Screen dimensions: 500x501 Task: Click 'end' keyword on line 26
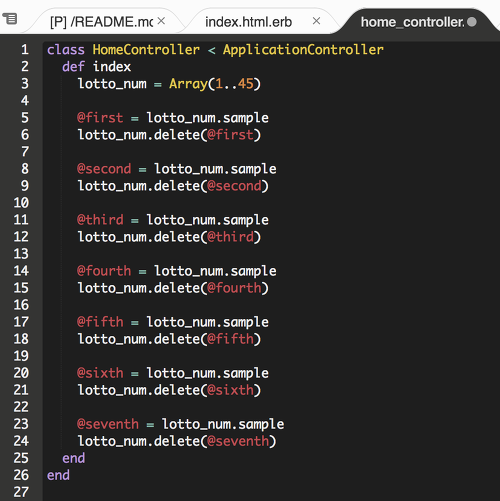pyautogui.click(x=58, y=475)
